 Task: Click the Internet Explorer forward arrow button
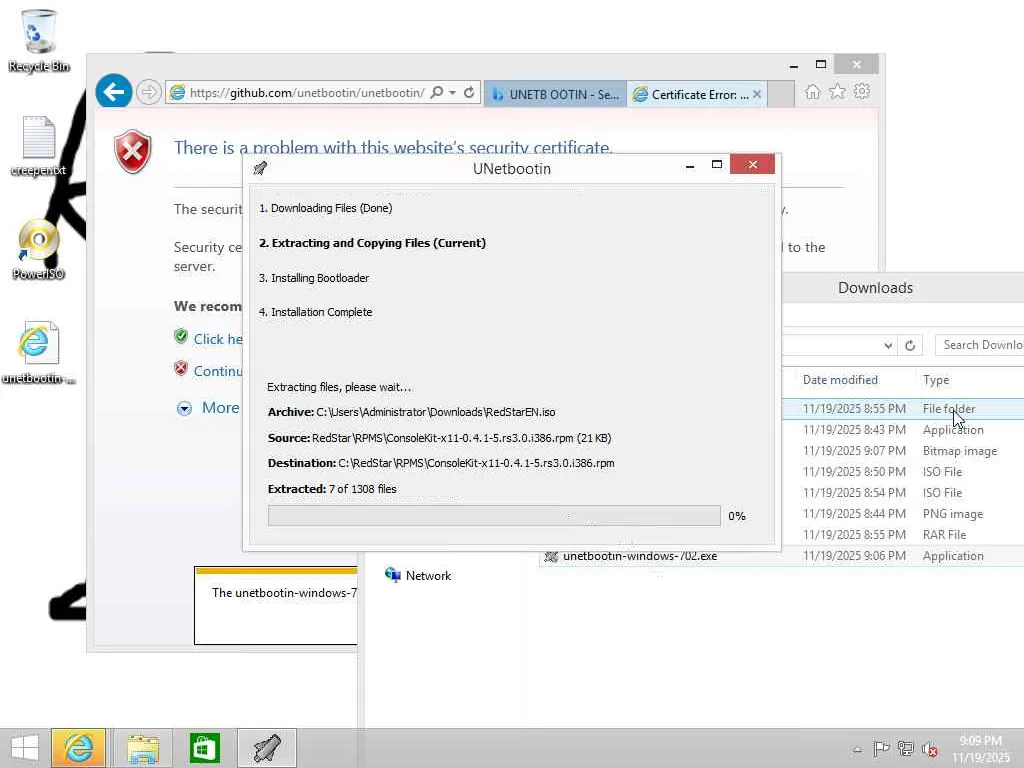[x=149, y=92]
